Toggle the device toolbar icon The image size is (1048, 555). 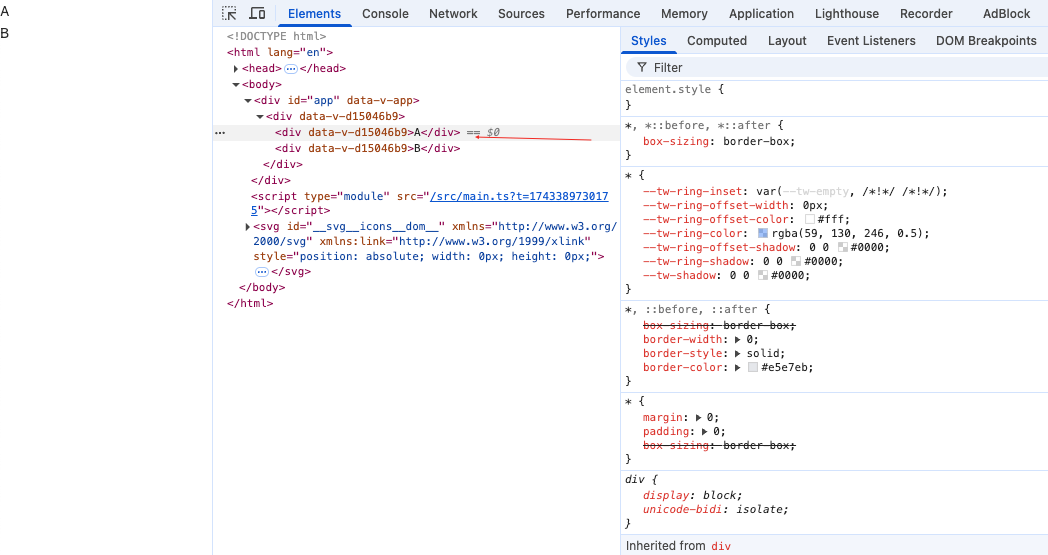pos(257,13)
